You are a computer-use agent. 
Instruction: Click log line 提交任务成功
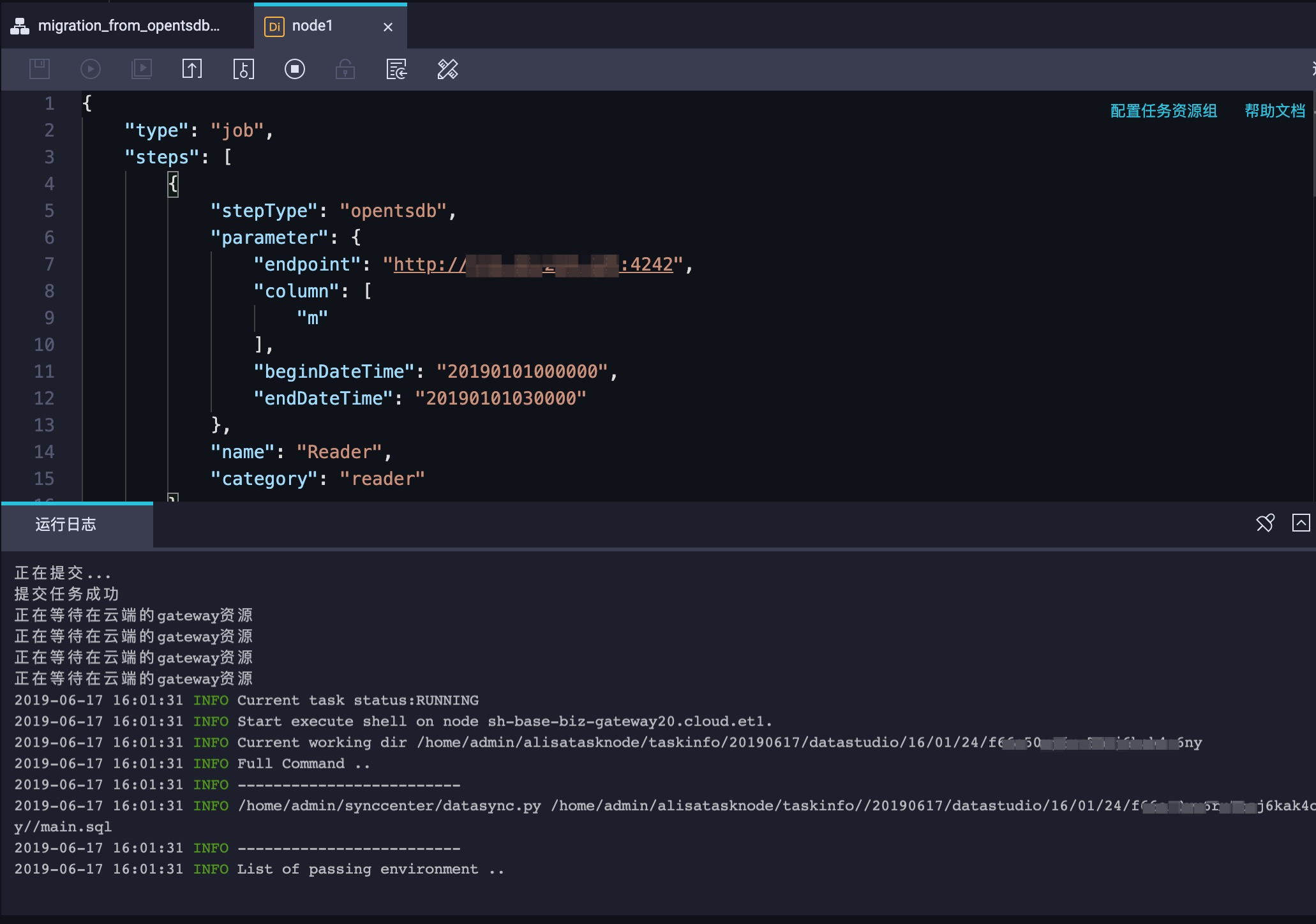(66, 594)
